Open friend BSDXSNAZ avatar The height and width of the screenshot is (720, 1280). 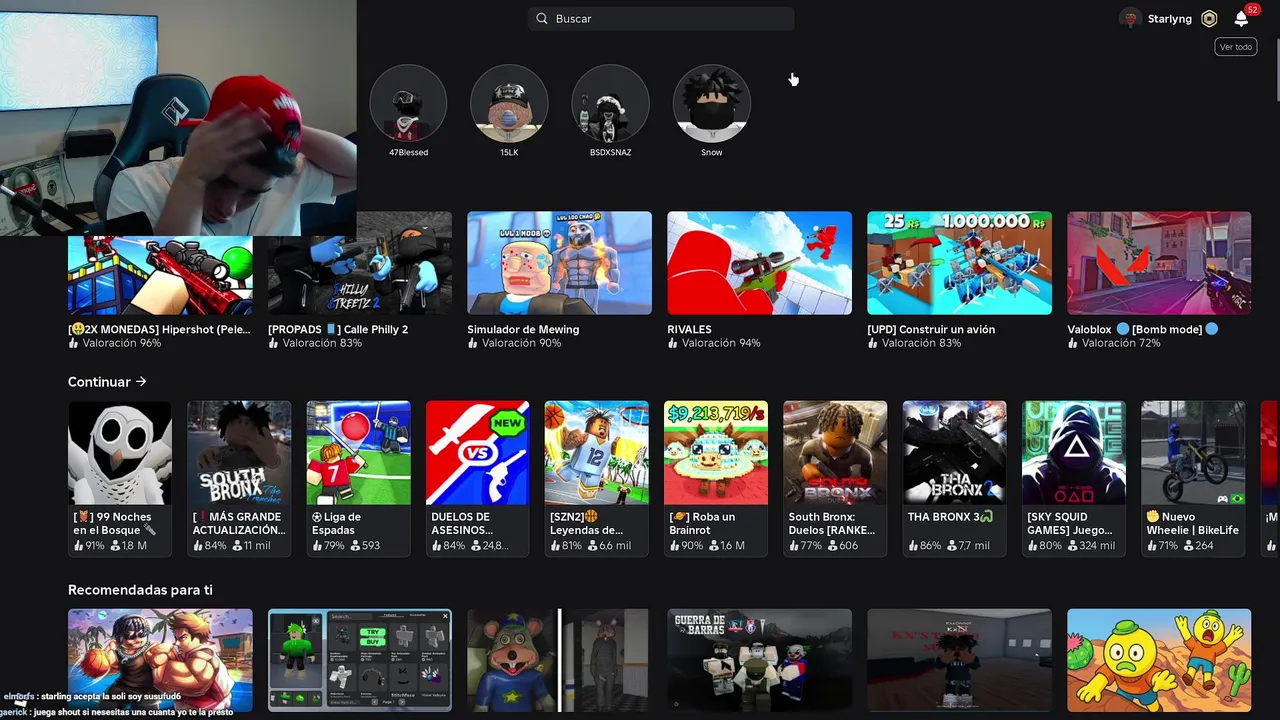pos(610,103)
